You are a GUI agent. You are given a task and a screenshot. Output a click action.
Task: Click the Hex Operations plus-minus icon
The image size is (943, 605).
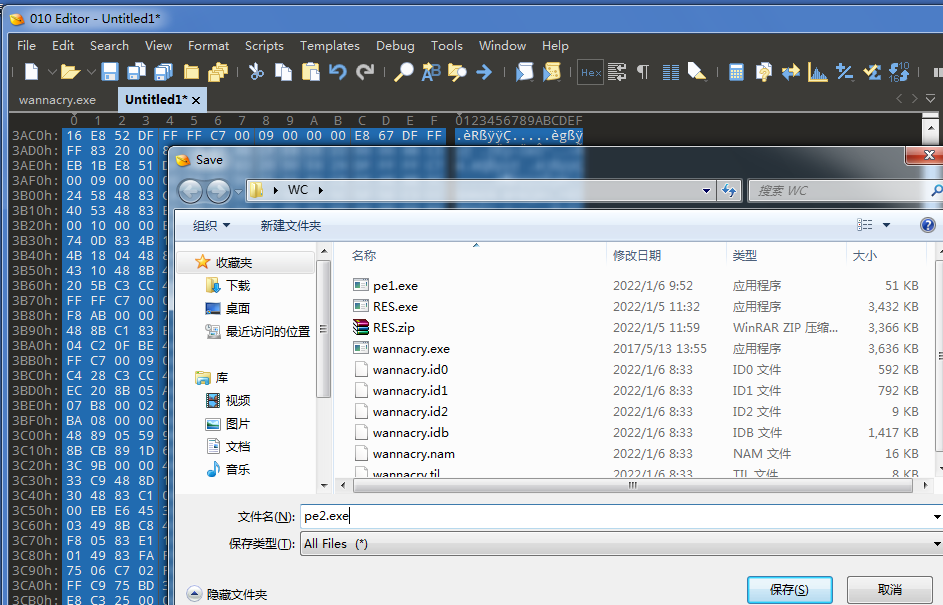point(844,72)
